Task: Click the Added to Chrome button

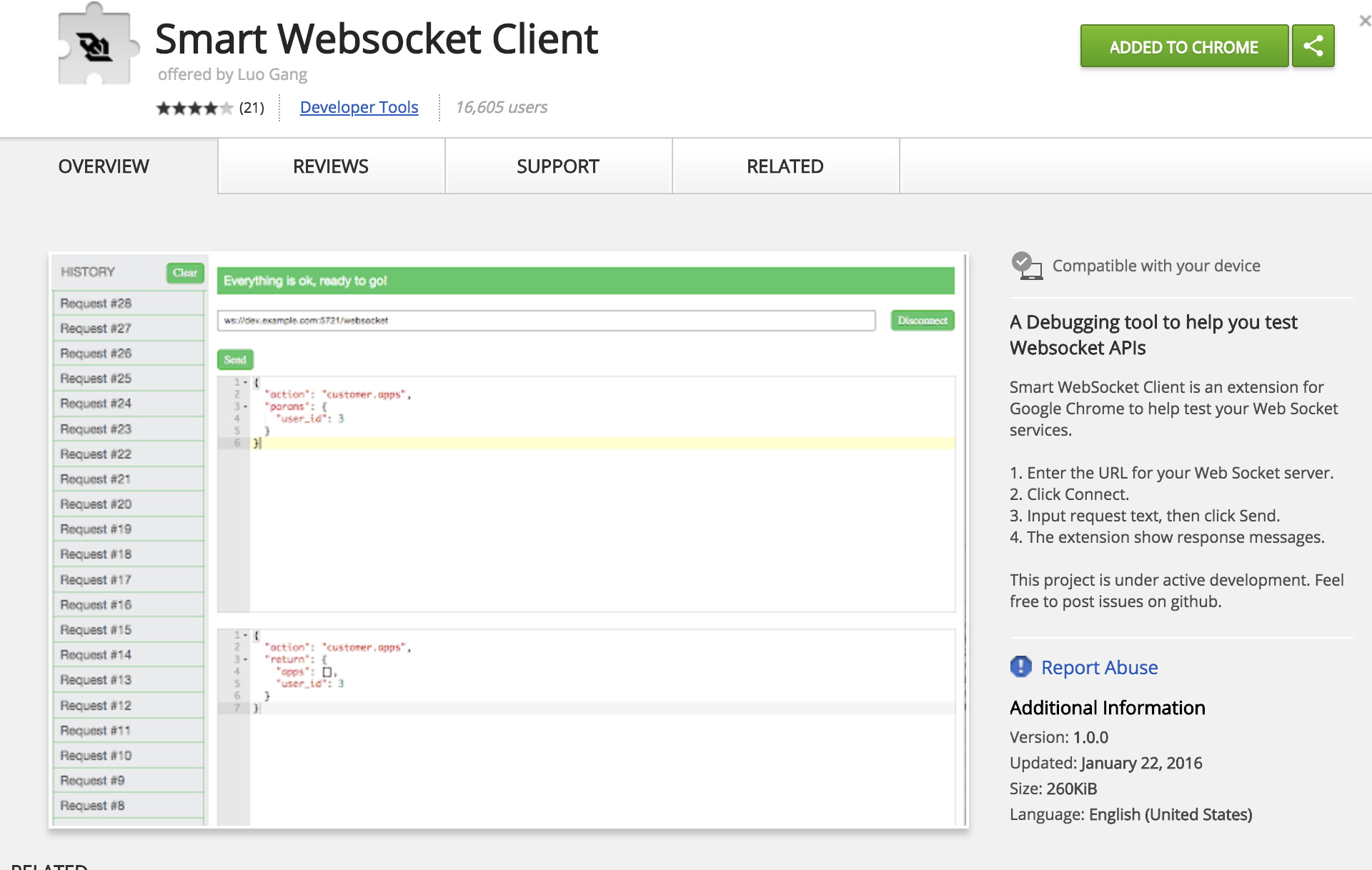Action: click(x=1183, y=46)
